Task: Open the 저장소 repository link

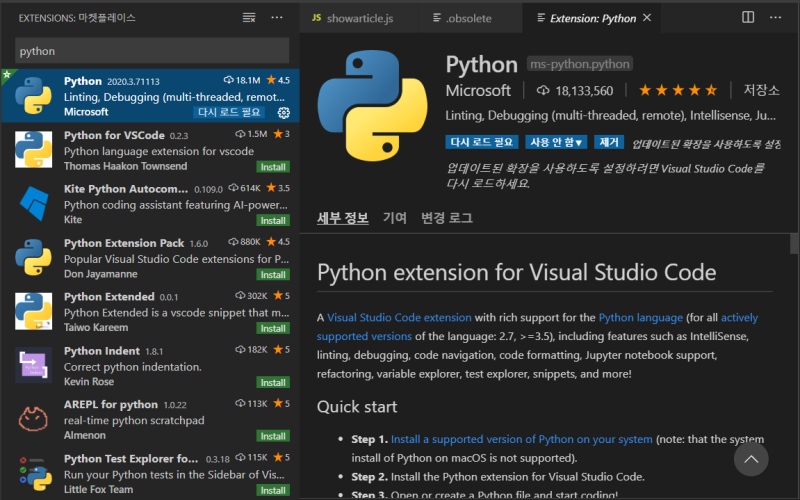Action: pos(761,90)
